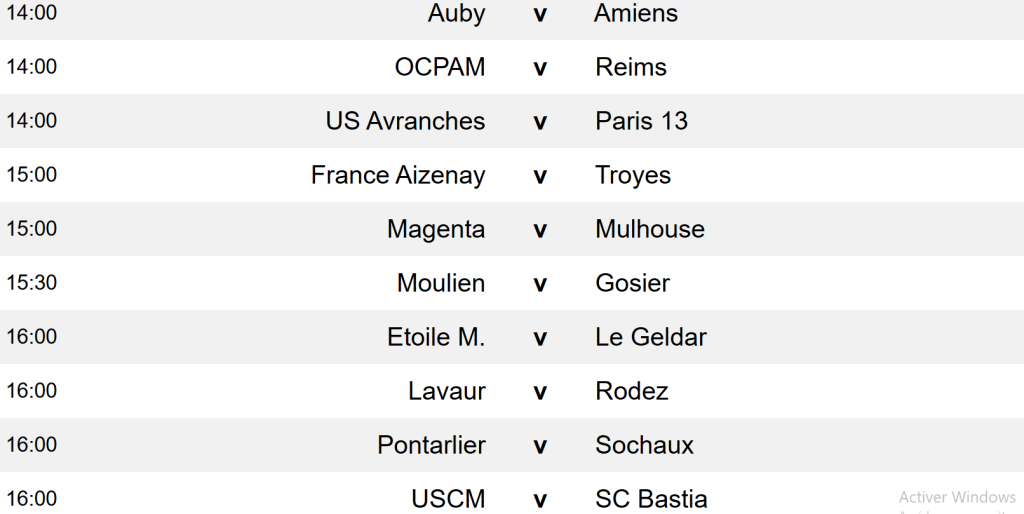The image size is (1024, 514).
Task: Select the OCPAM home team
Action: [440, 68]
